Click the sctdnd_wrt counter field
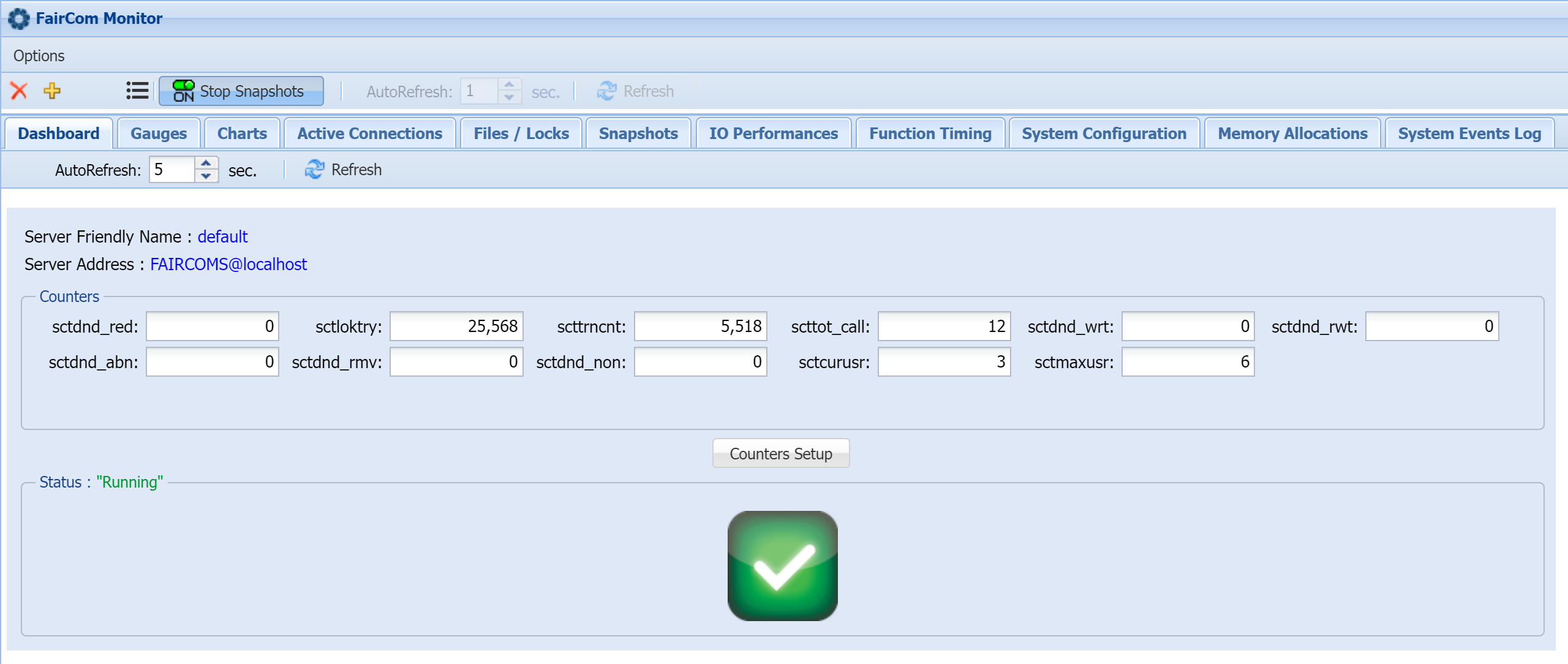The image size is (1568, 664). [x=1188, y=326]
